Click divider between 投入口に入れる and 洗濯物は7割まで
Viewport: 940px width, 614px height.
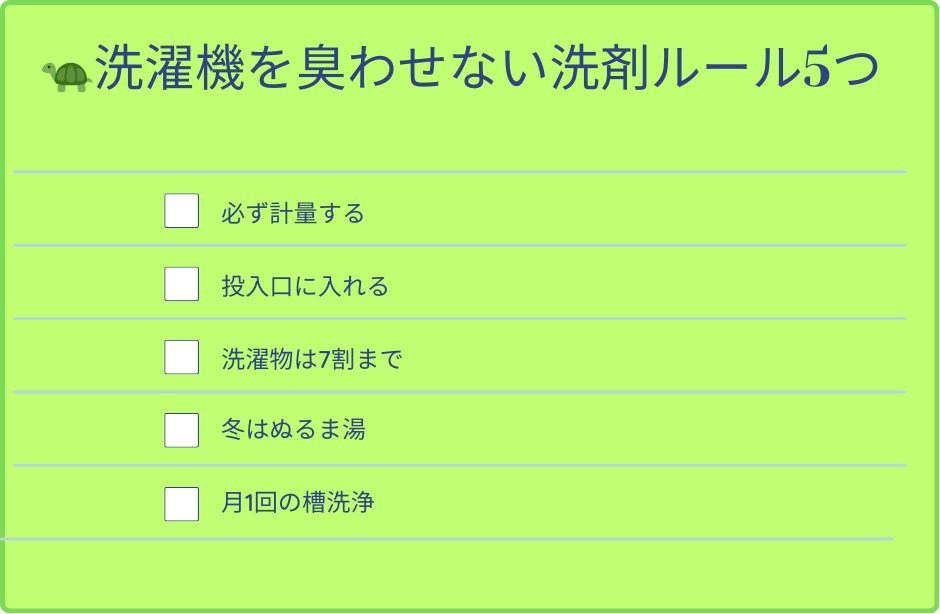point(460,319)
